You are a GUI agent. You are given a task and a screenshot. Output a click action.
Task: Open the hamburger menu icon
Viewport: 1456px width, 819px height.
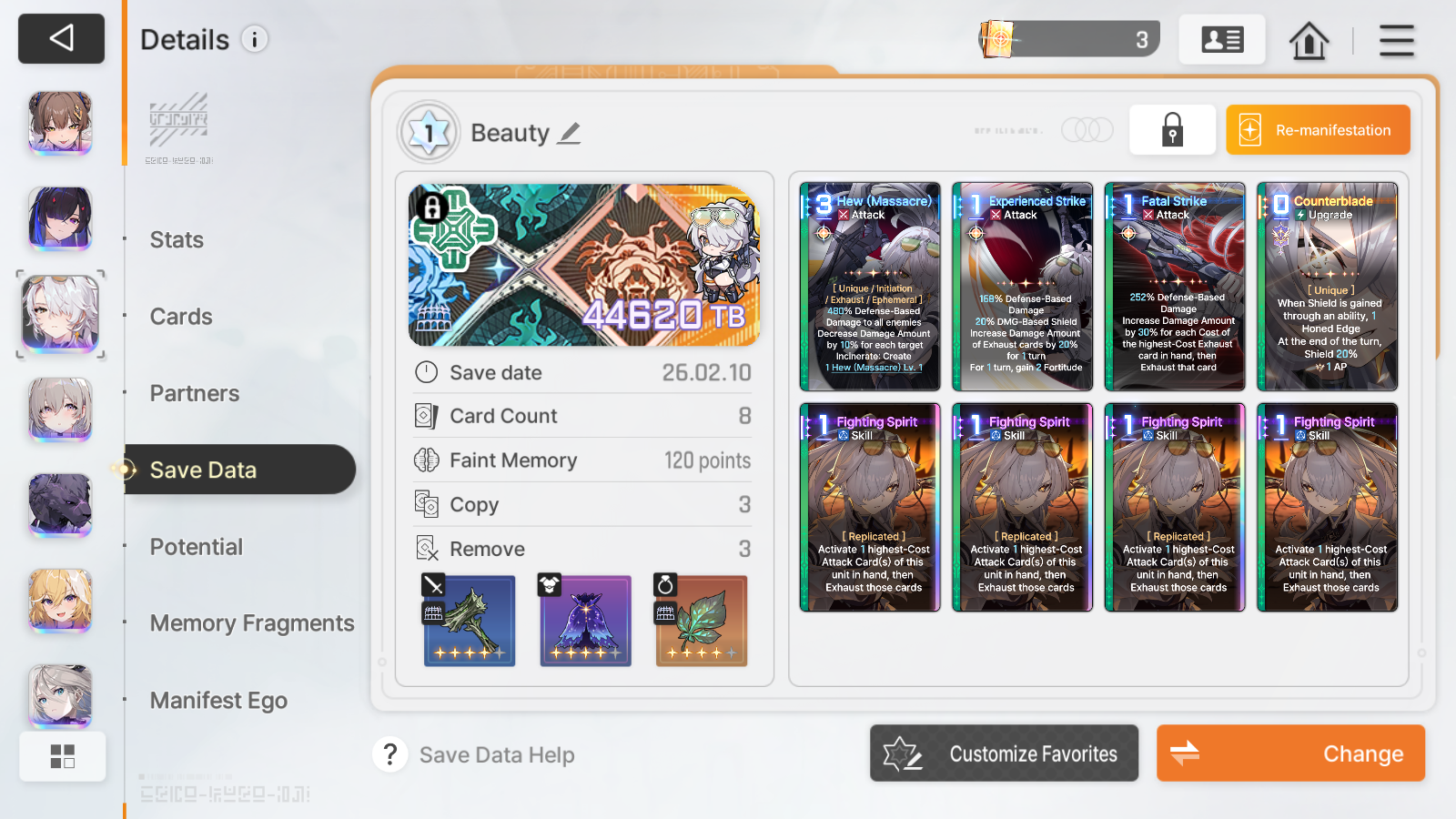click(x=1396, y=40)
